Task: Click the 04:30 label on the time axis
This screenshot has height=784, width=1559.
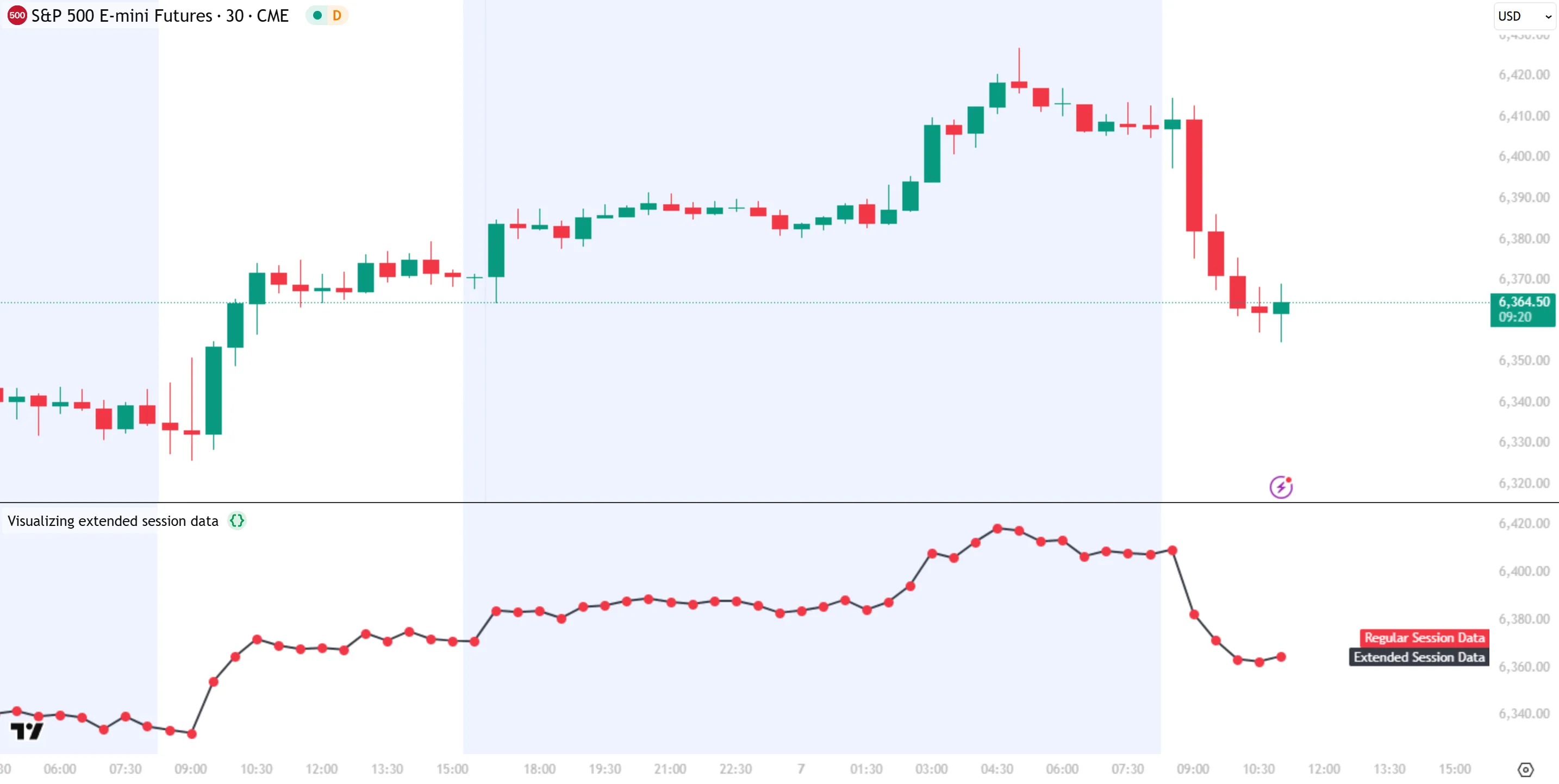Action: (x=997, y=769)
